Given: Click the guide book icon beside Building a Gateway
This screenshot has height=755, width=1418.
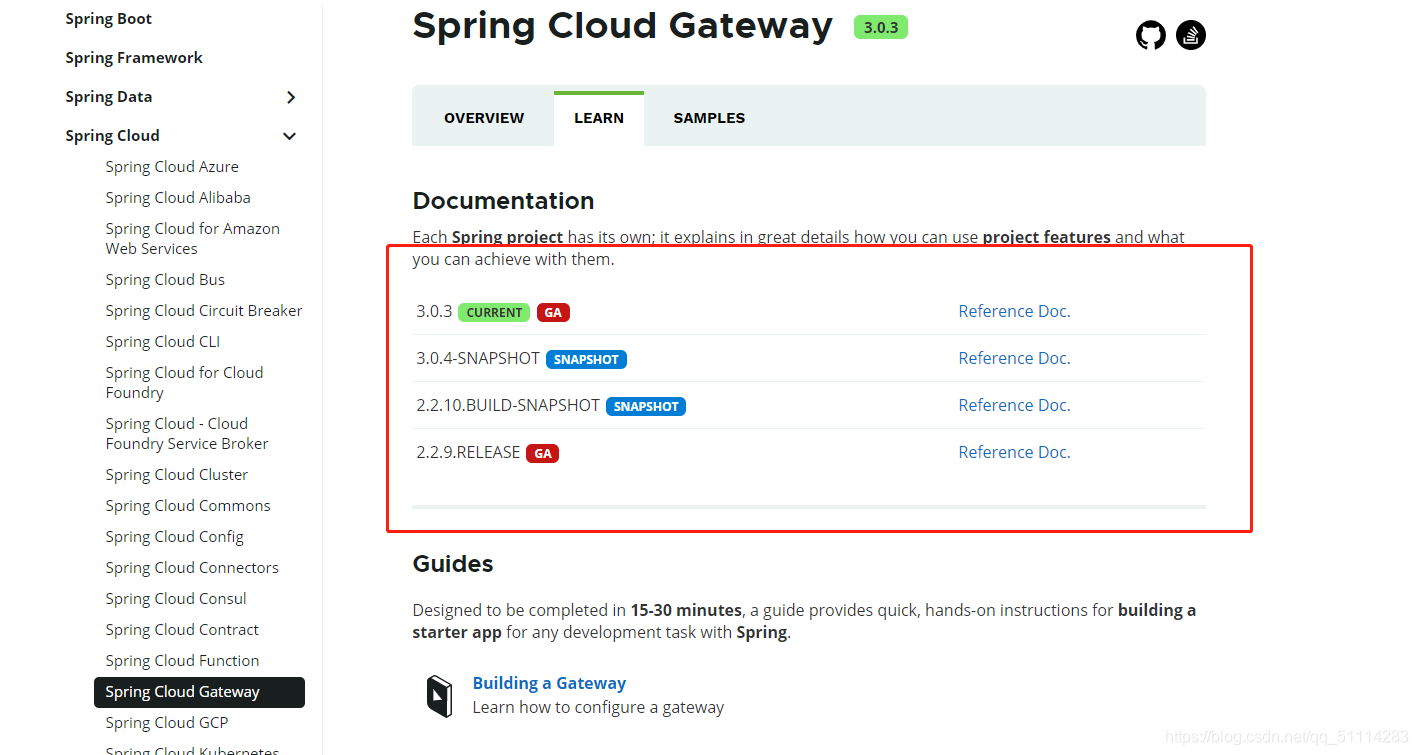Looking at the screenshot, I should tap(440, 696).
